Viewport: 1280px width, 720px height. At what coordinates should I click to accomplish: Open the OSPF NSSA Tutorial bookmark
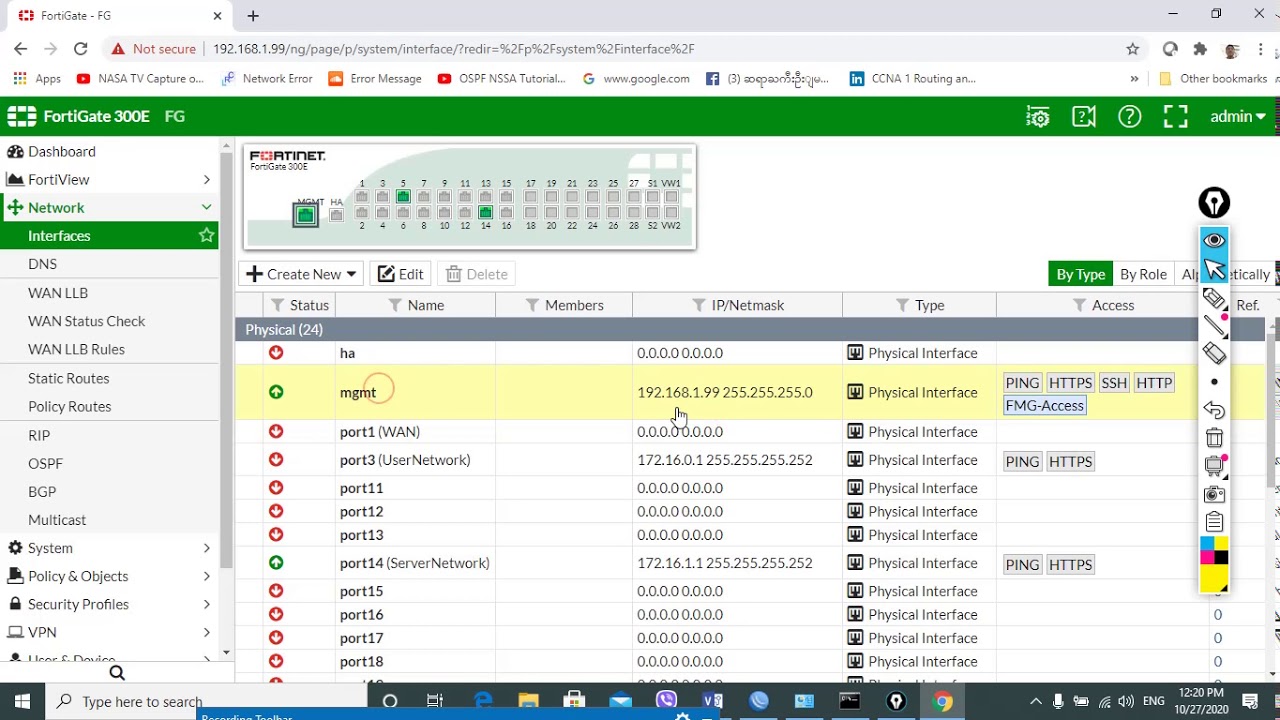pyautogui.click(x=502, y=79)
